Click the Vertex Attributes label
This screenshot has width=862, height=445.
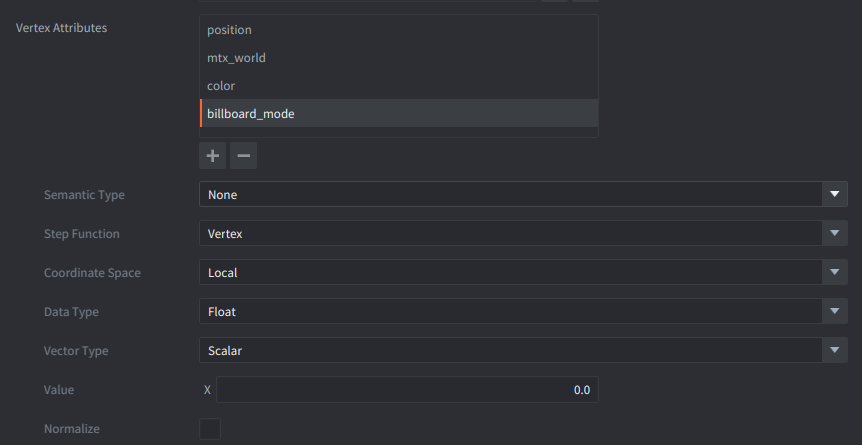tap(61, 28)
